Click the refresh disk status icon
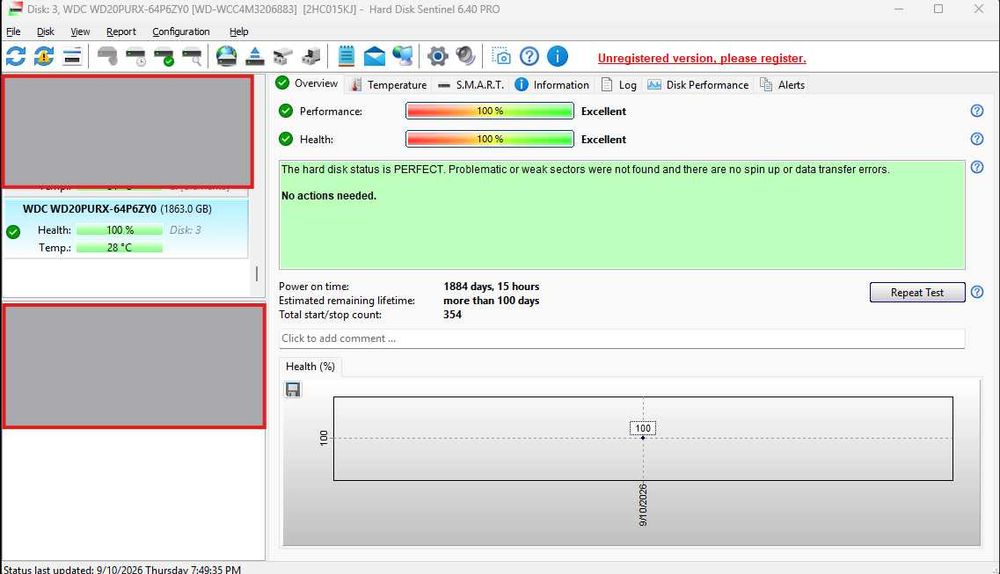The width and height of the screenshot is (1000, 574). pos(16,56)
